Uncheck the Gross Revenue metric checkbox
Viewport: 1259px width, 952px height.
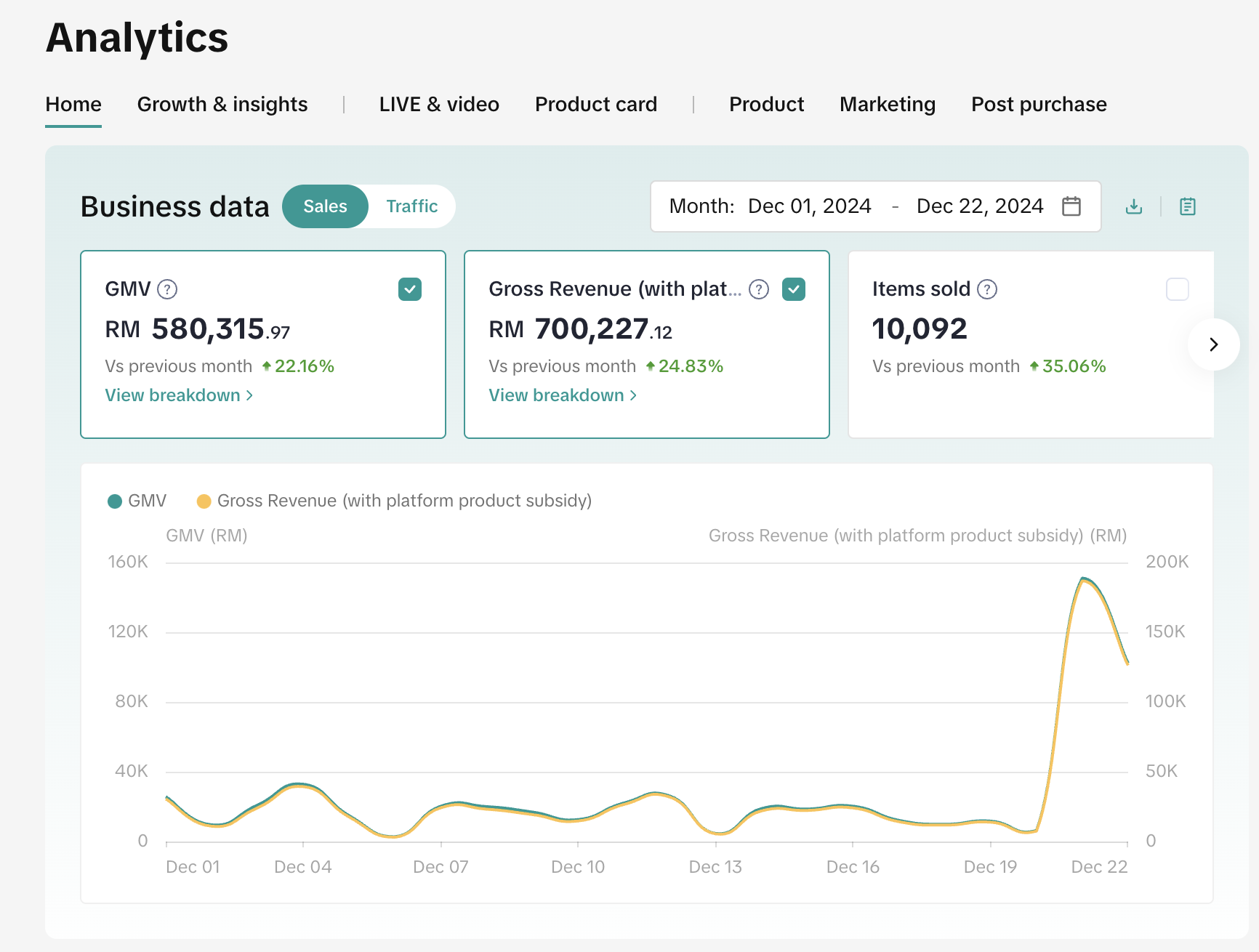(794, 289)
